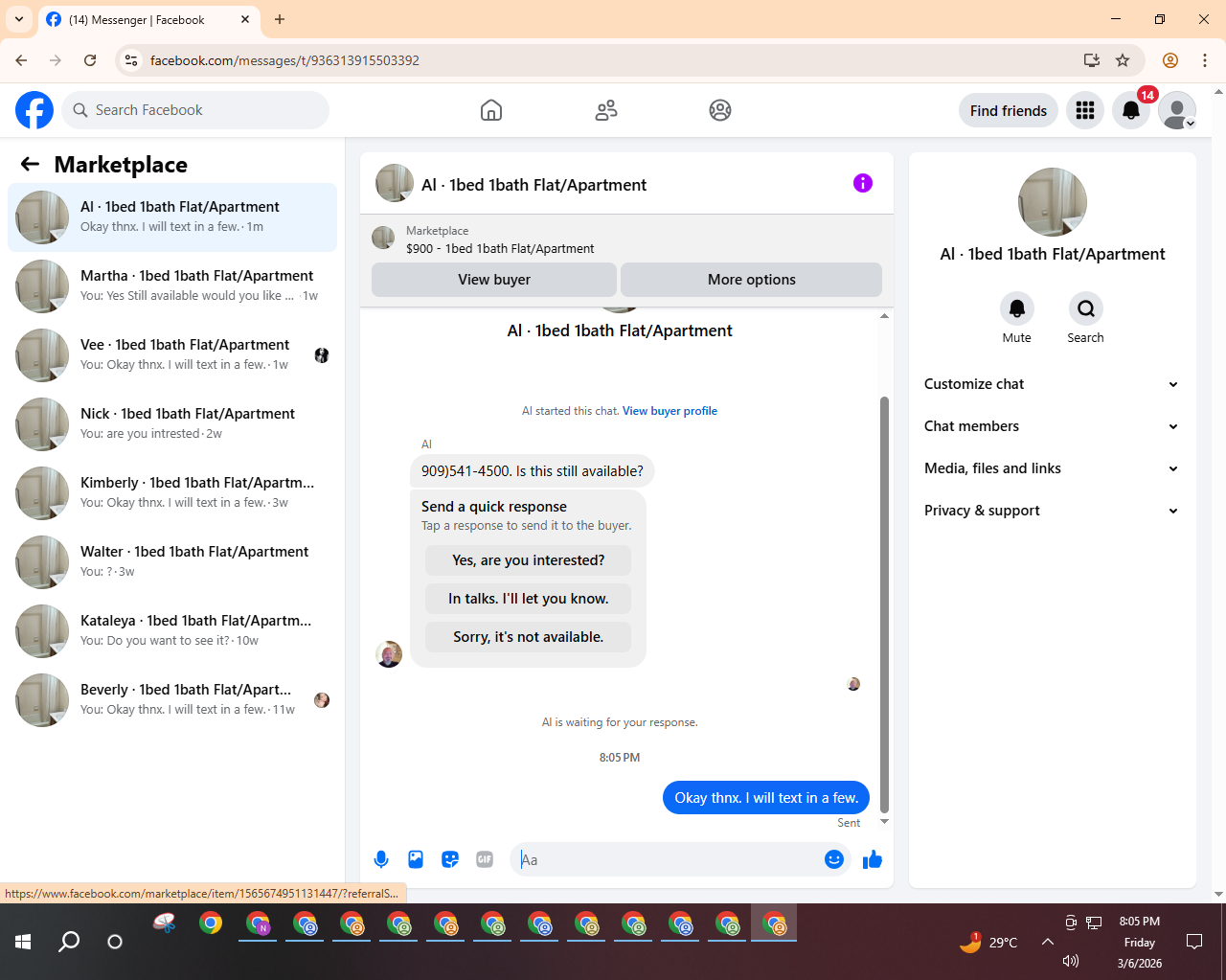Open conversation information purple icon
This screenshot has height=980, width=1226.
point(863,183)
